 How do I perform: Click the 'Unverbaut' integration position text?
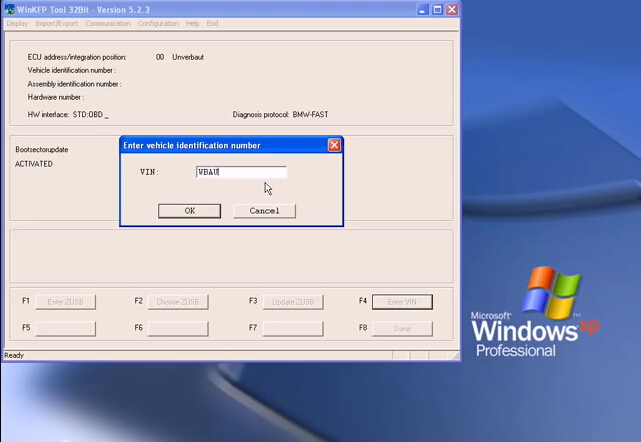click(x=188, y=57)
